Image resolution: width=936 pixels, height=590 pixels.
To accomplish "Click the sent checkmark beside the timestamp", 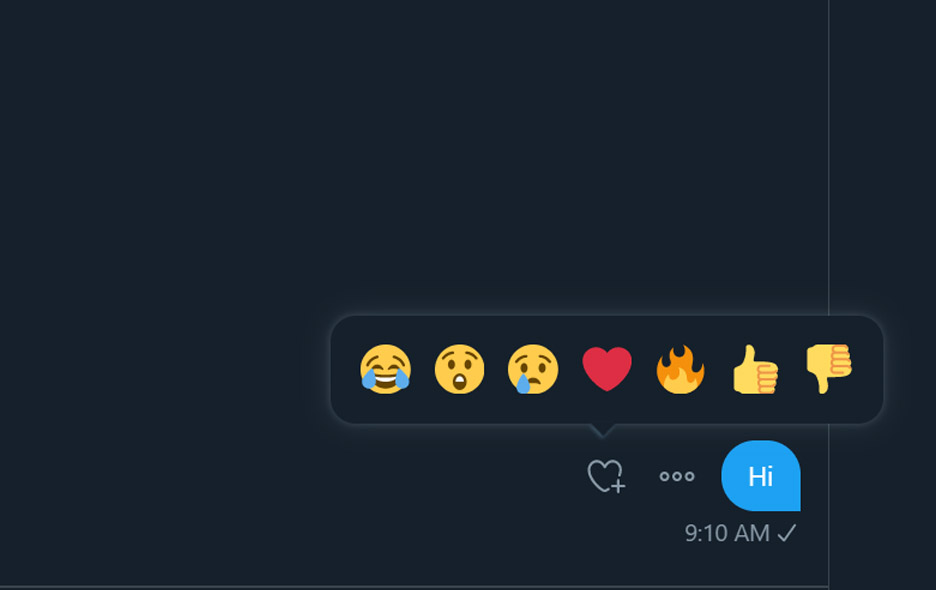I will point(787,533).
